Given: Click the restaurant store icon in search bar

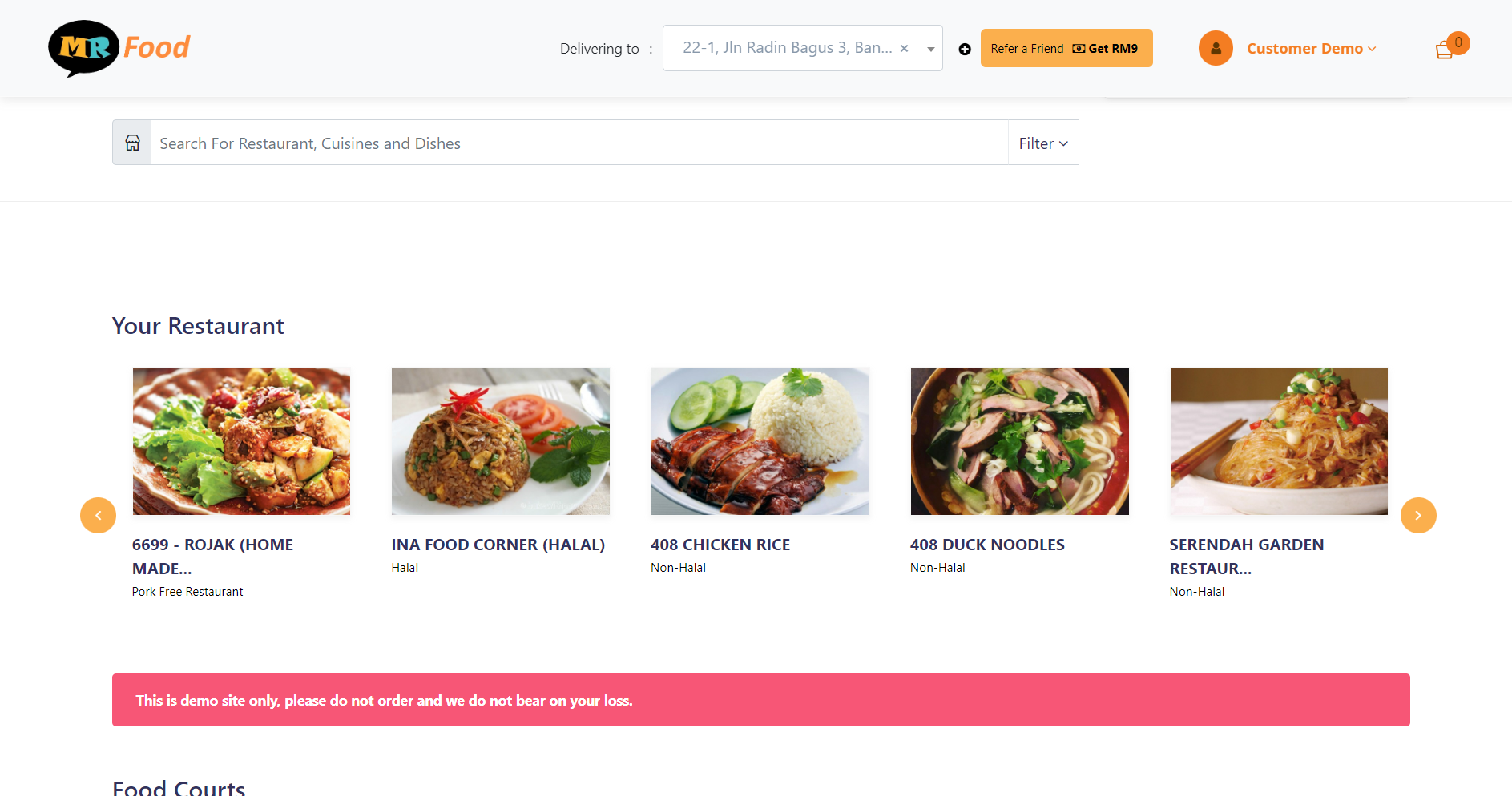Looking at the screenshot, I should (132, 143).
